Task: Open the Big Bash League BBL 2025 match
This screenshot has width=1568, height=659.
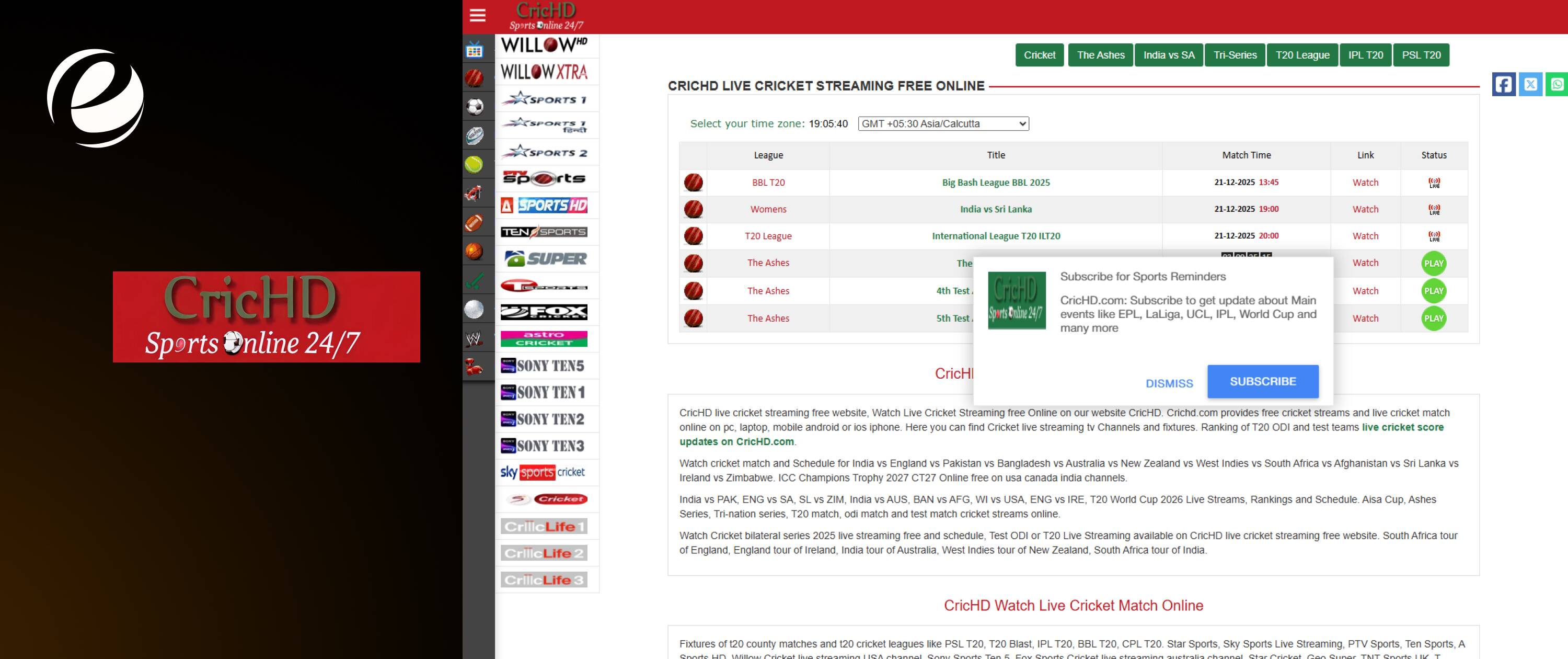Action: pyautogui.click(x=996, y=182)
